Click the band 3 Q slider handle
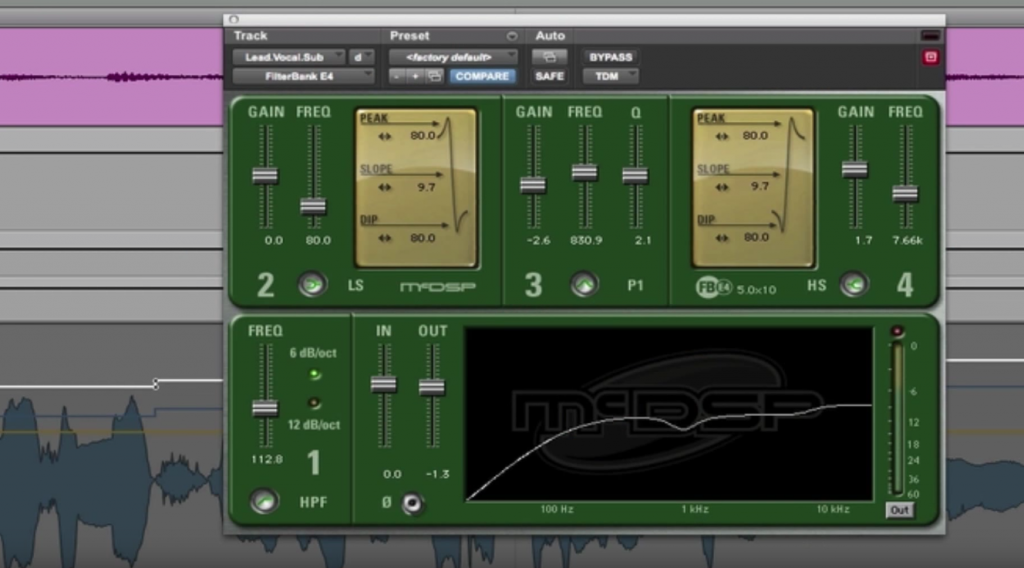 tap(635, 175)
